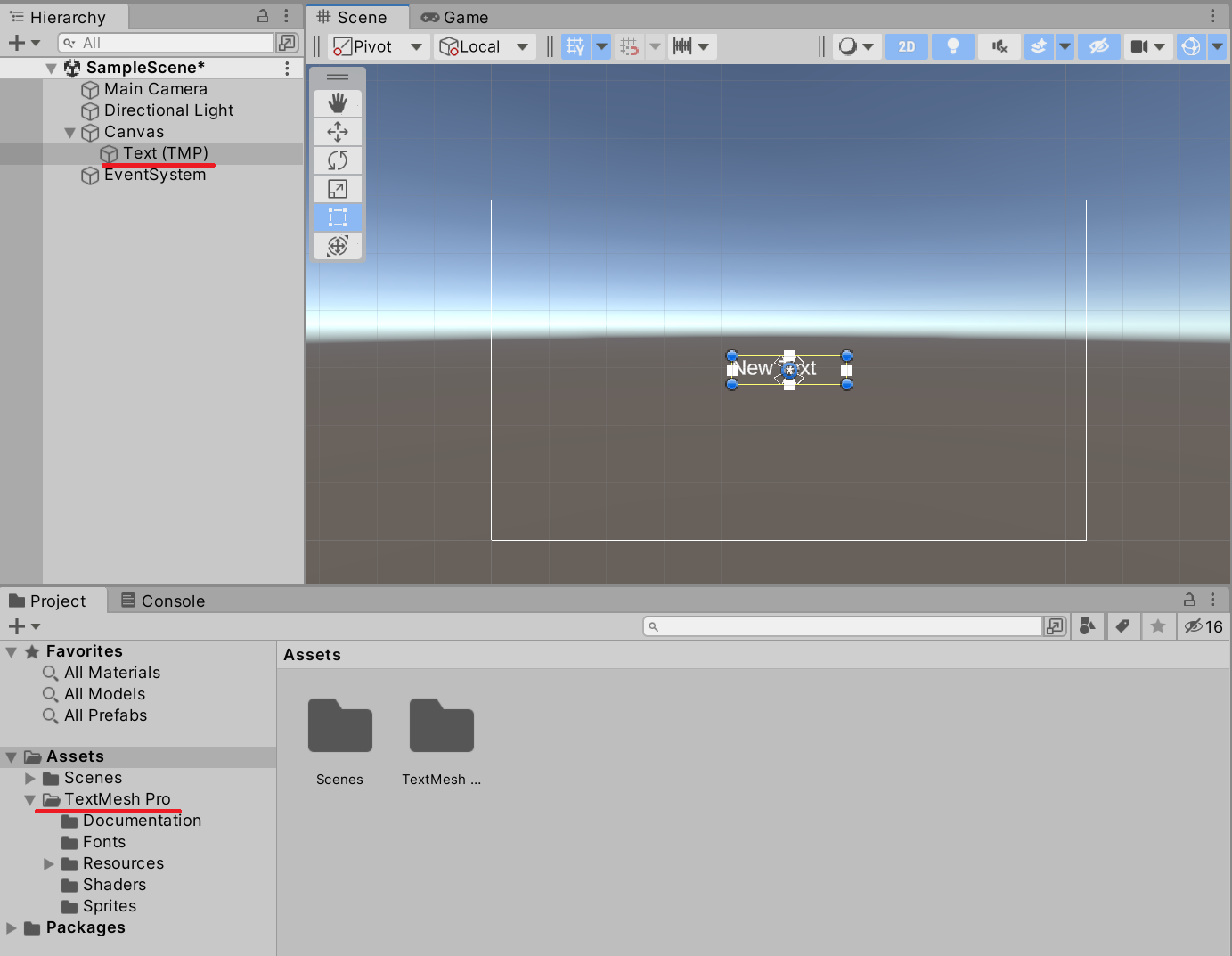
Task: Select the Hand tool in the Scene view
Action: pos(337,102)
